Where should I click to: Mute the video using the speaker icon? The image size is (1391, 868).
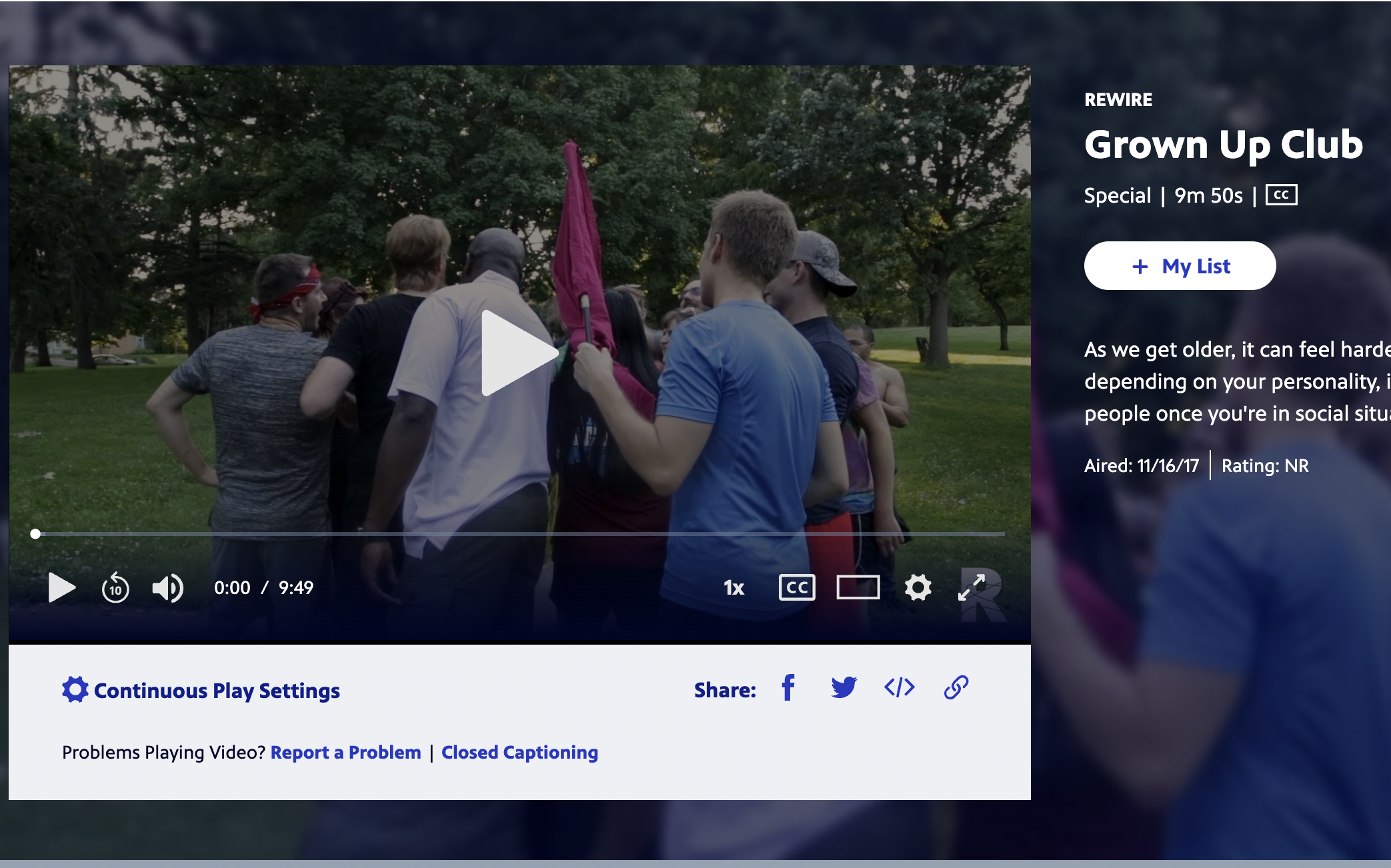click(x=167, y=588)
